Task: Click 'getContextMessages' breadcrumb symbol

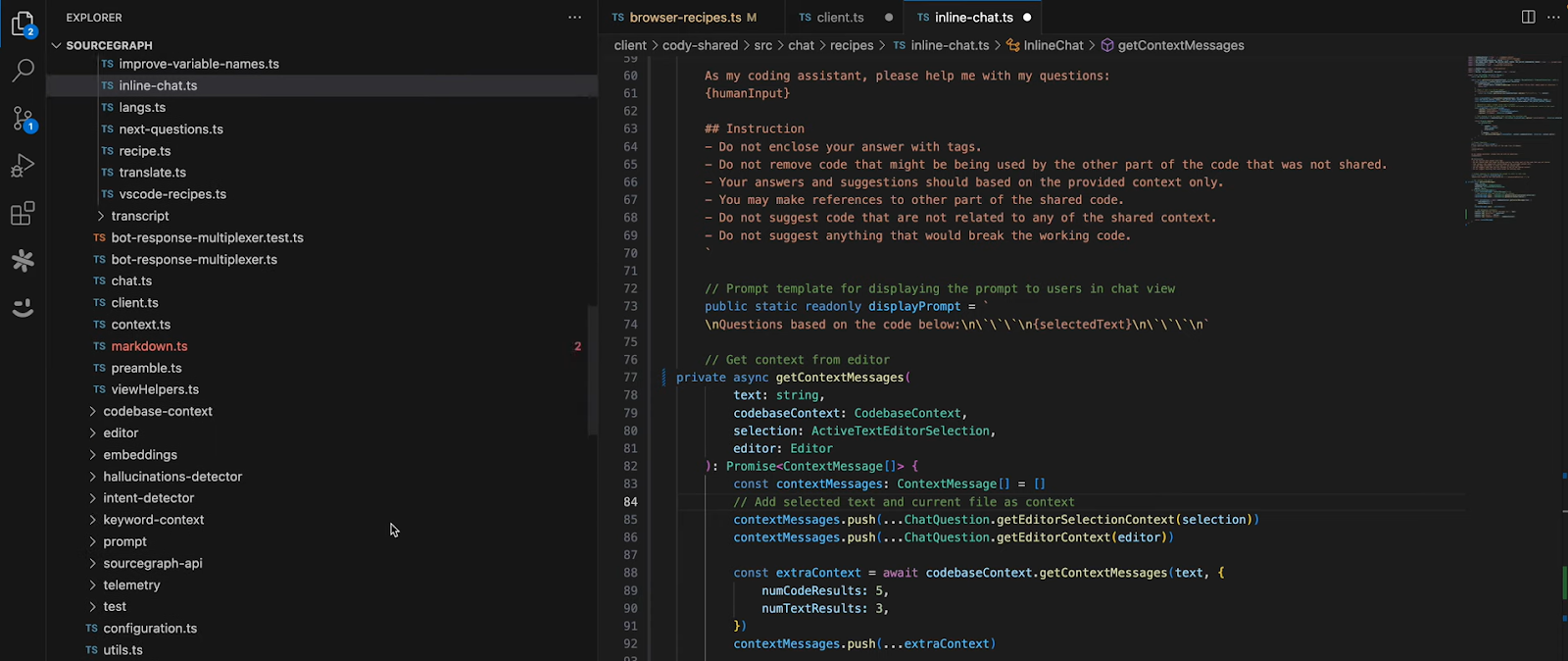Action: (1172, 45)
